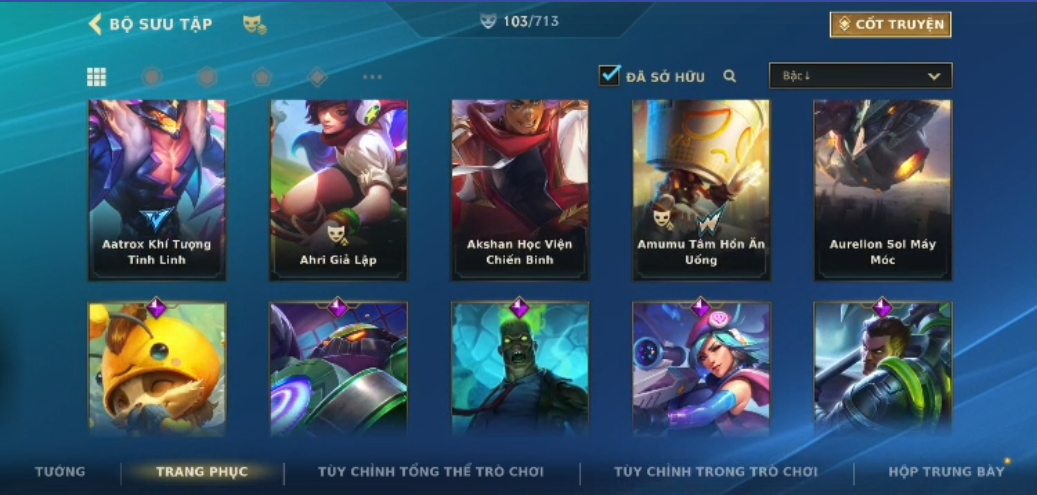Select the Aatrox Khí Tượng Tinh Linh skin
The width and height of the screenshot is (1037, 495).
pos(157,190)
